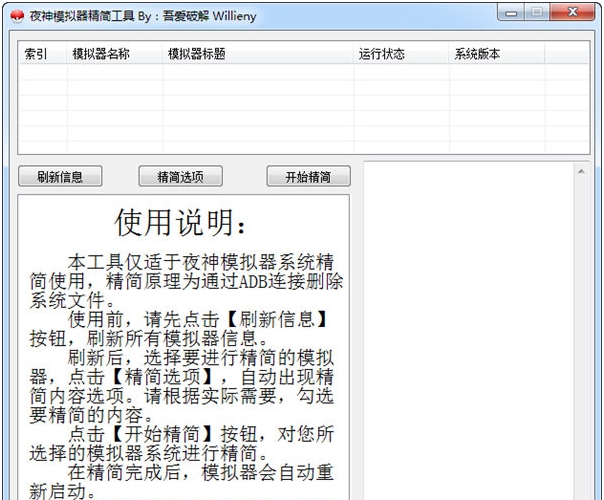The image size is (604, 500).
Task: Click the scroll up arrow in log panel
Action: (581, 171)
